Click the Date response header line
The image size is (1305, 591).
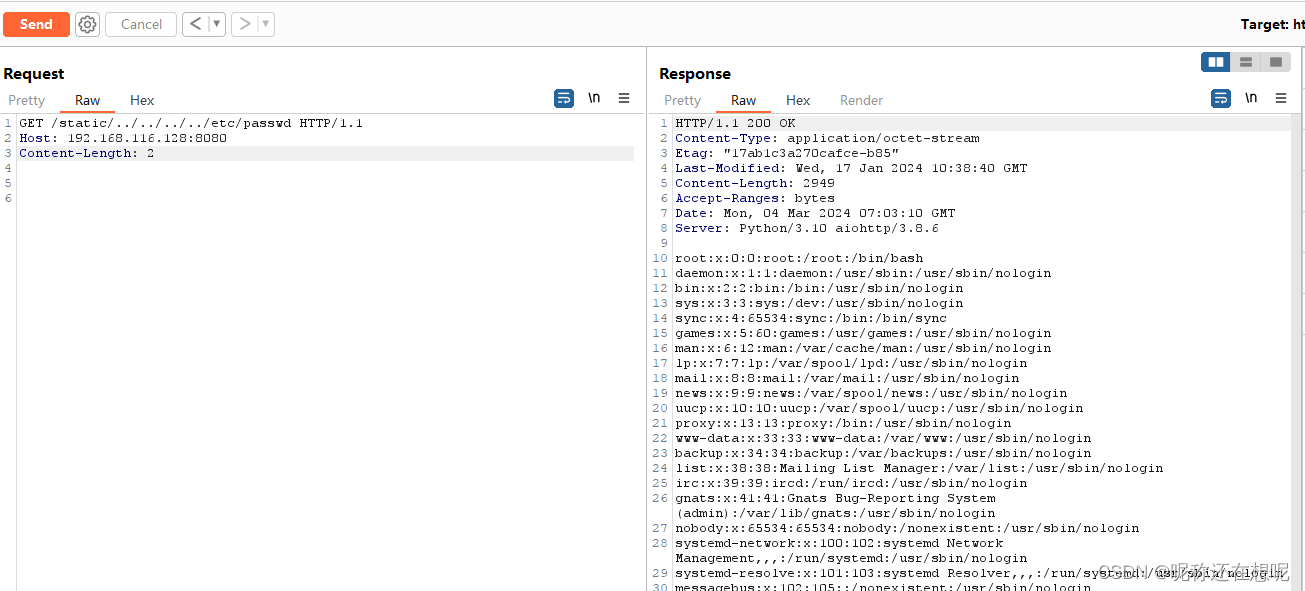pos(815,214)
